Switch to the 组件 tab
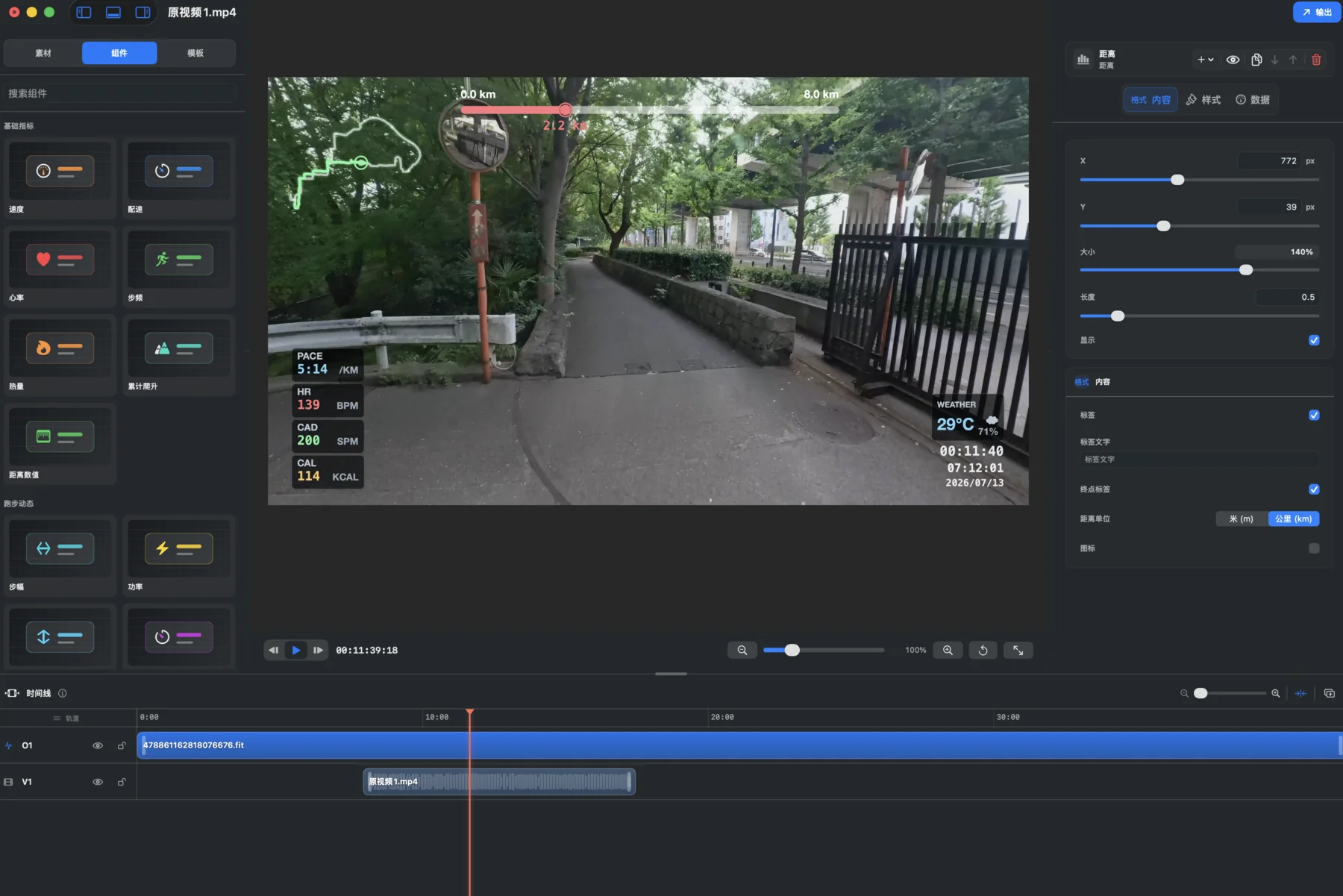This screenshot has width=1343, height=896. point(119,53)
